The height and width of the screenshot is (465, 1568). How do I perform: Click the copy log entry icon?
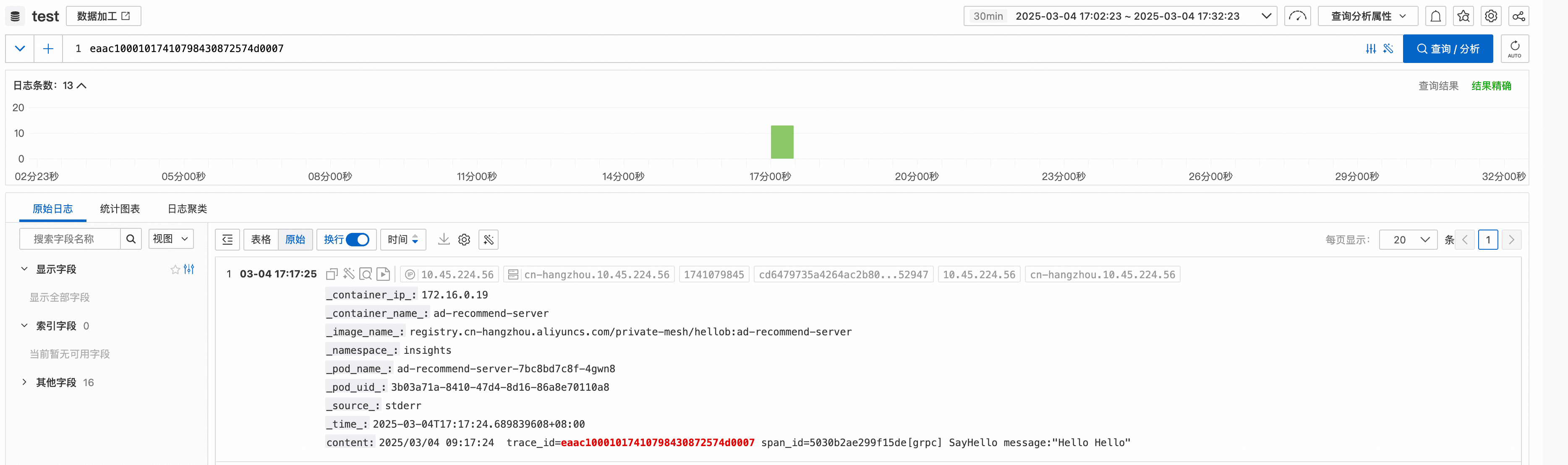(332, 274)
